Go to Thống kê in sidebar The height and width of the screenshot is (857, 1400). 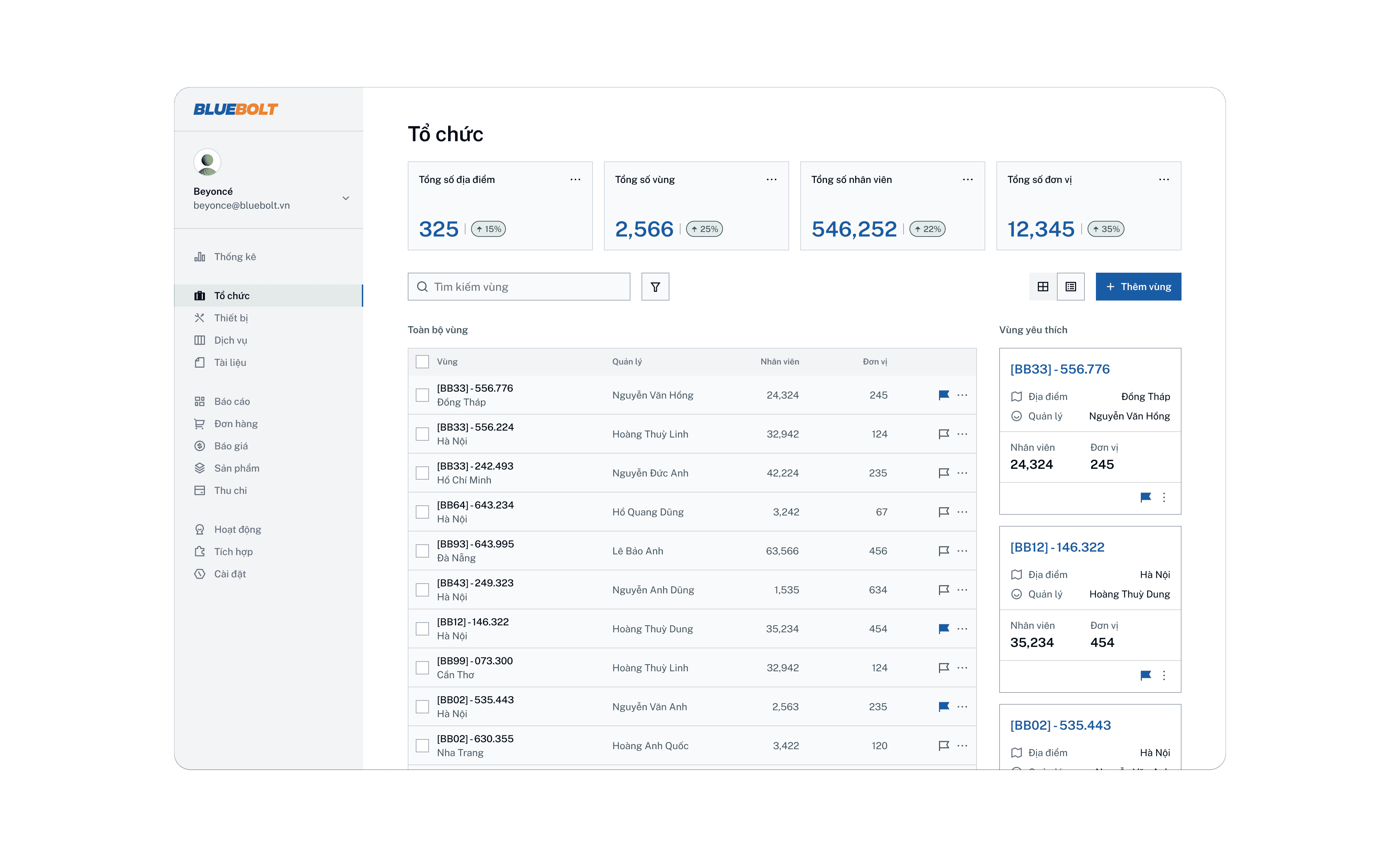pyautogui.click(x=234, y=257)
